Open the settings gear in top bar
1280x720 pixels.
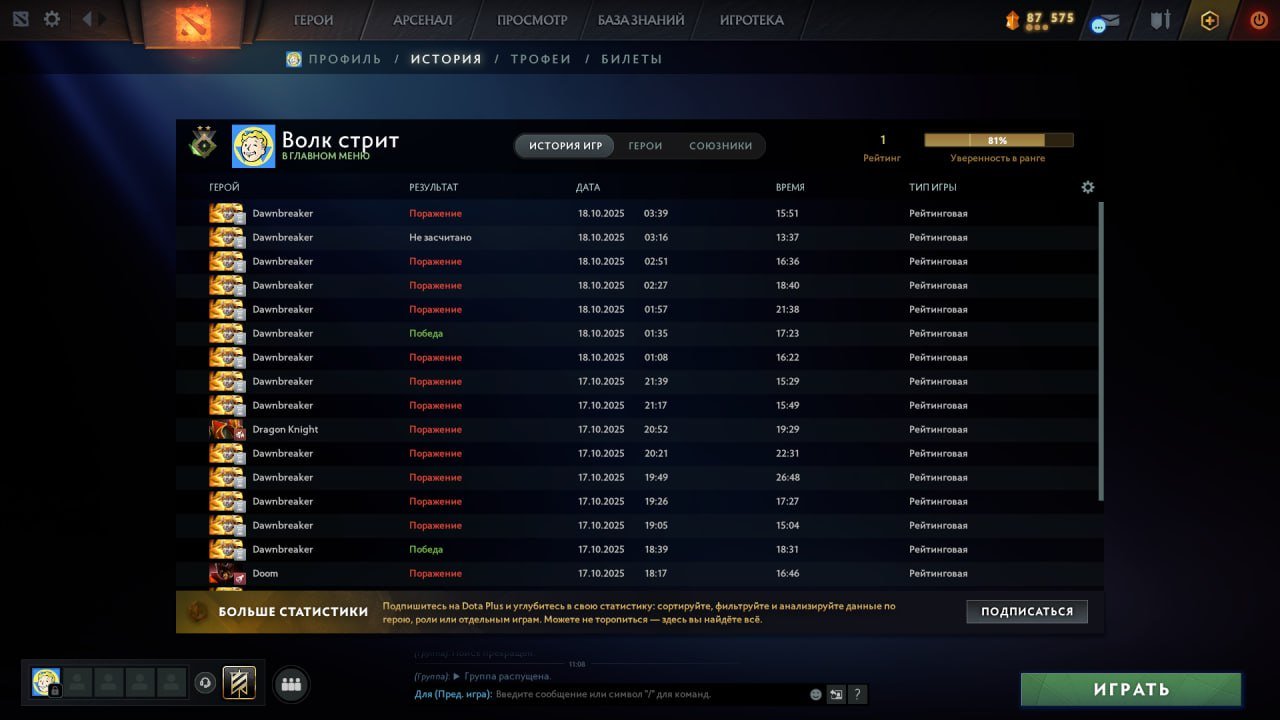pos(52,19)
